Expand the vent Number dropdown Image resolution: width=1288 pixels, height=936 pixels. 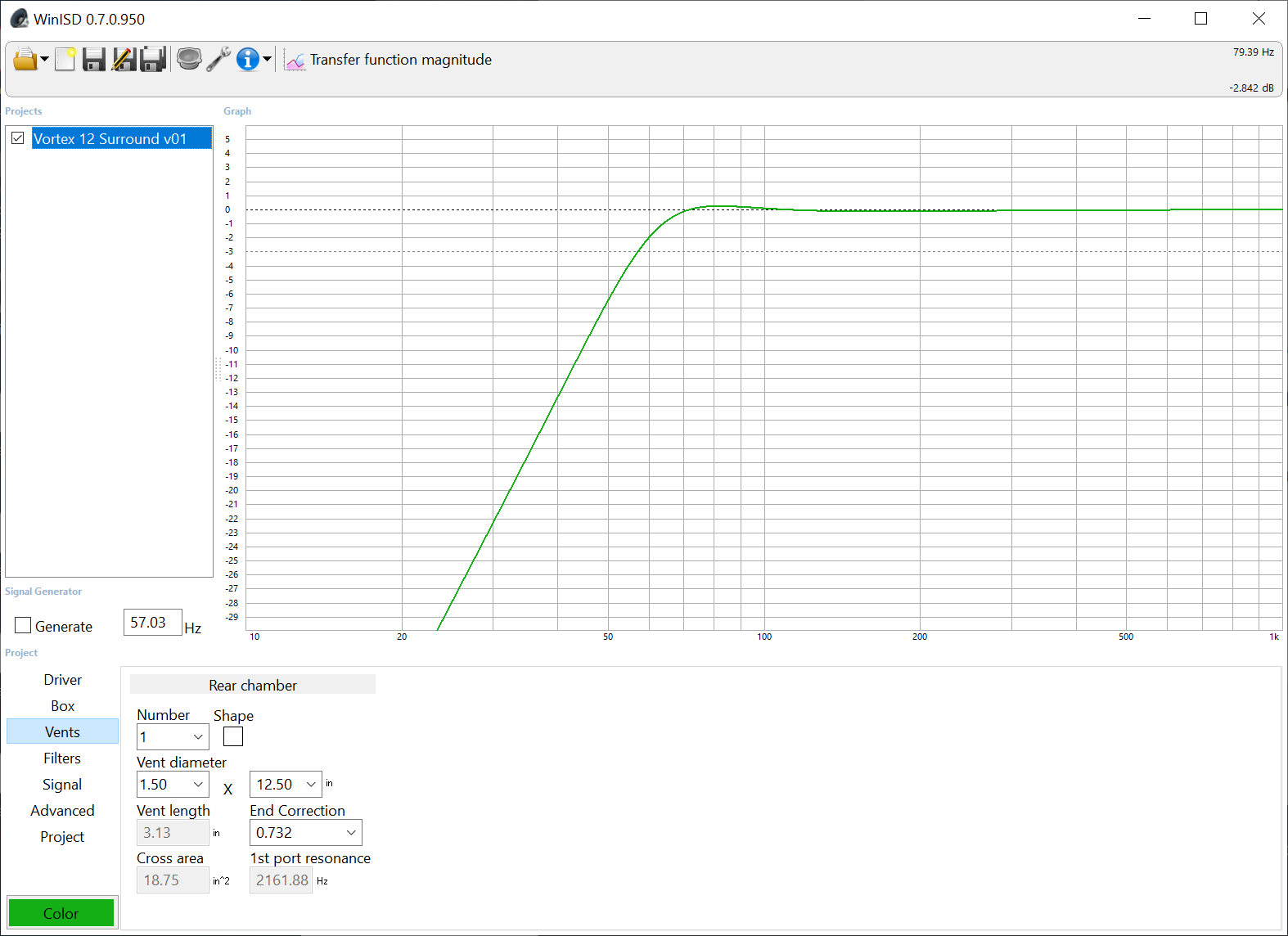pos(197,737)
